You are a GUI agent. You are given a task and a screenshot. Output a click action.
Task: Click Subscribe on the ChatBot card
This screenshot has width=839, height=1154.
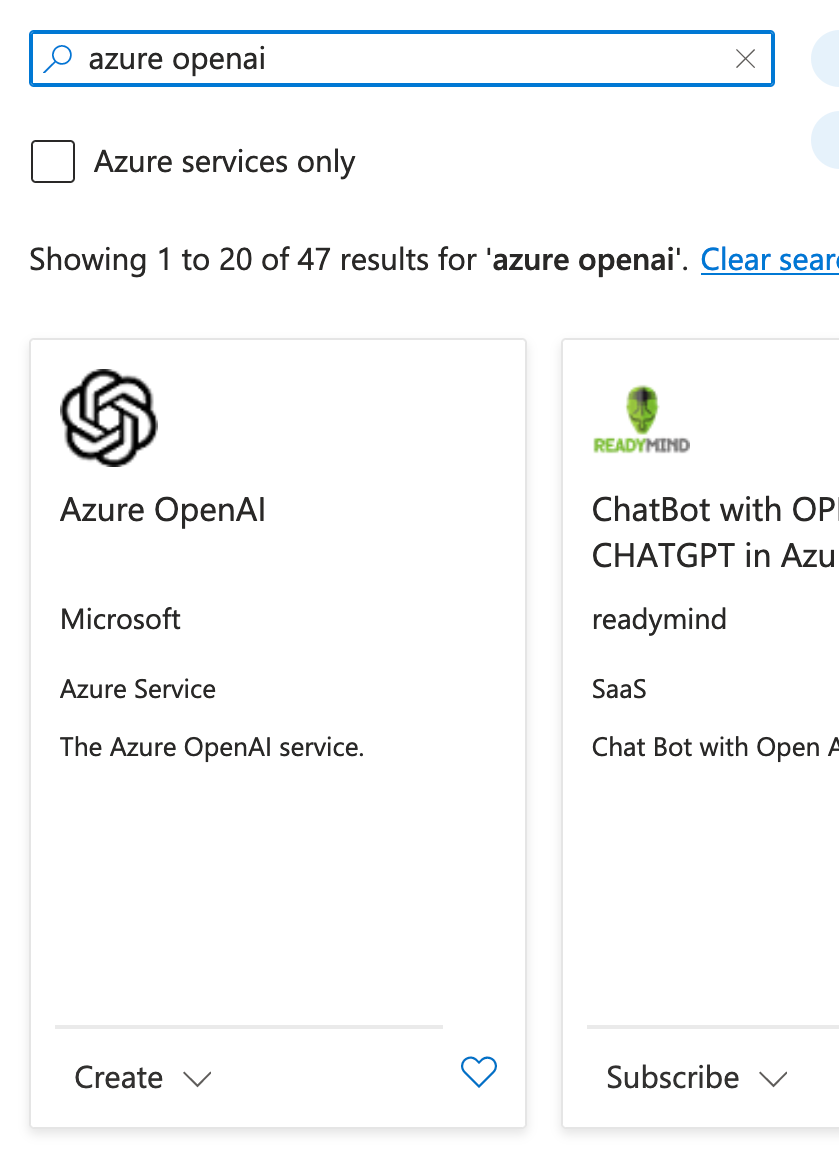(673, 1077)
